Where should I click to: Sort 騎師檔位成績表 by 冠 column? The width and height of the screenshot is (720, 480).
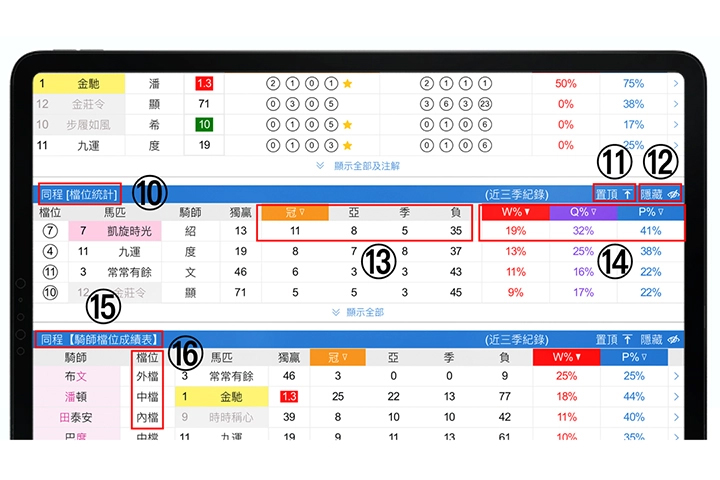coord(338,357)
